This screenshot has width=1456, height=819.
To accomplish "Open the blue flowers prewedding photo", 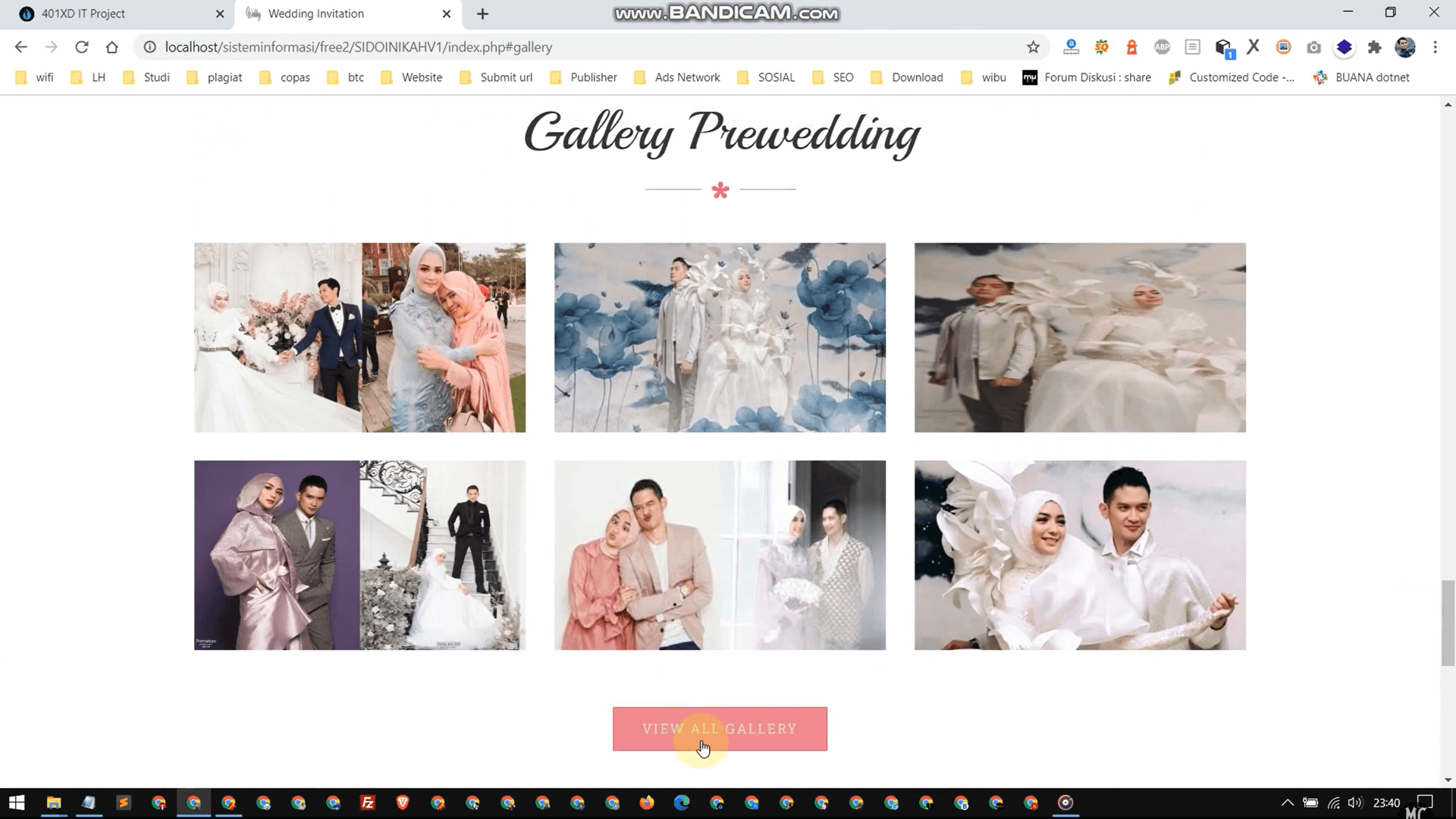I will (720, 337).
